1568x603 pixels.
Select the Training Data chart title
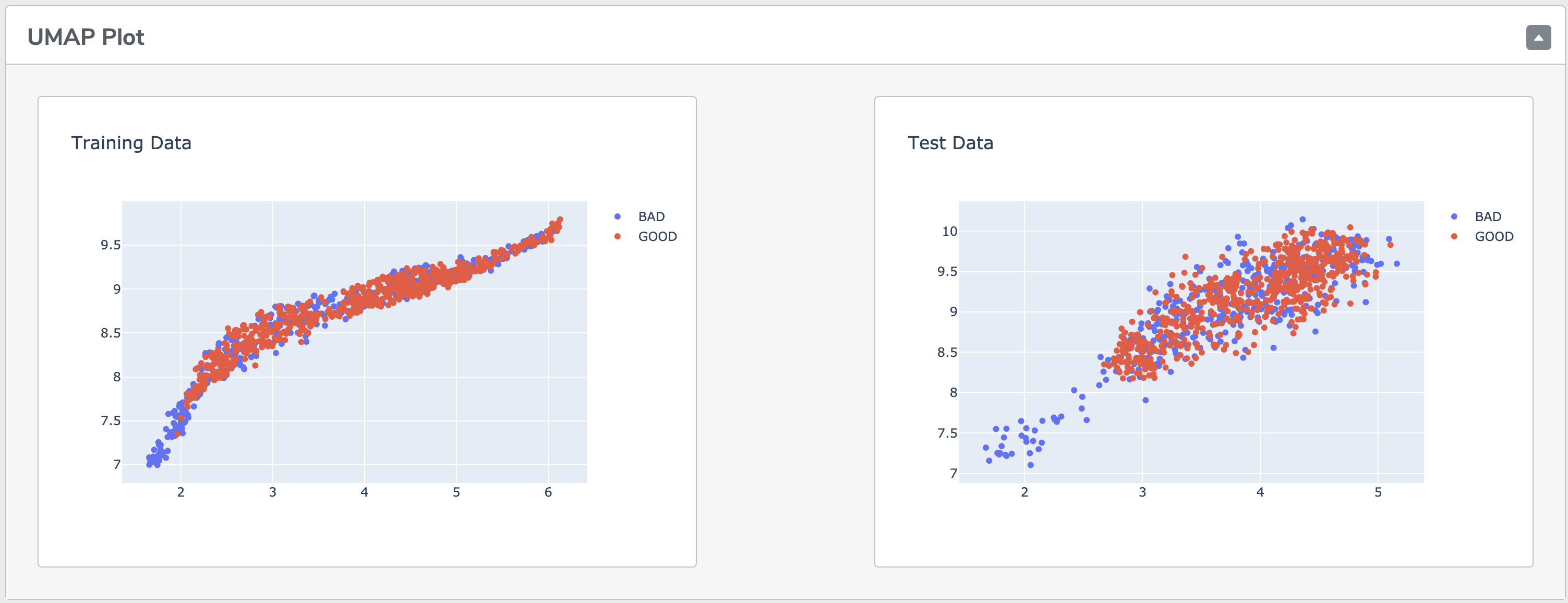pos(131,143)
